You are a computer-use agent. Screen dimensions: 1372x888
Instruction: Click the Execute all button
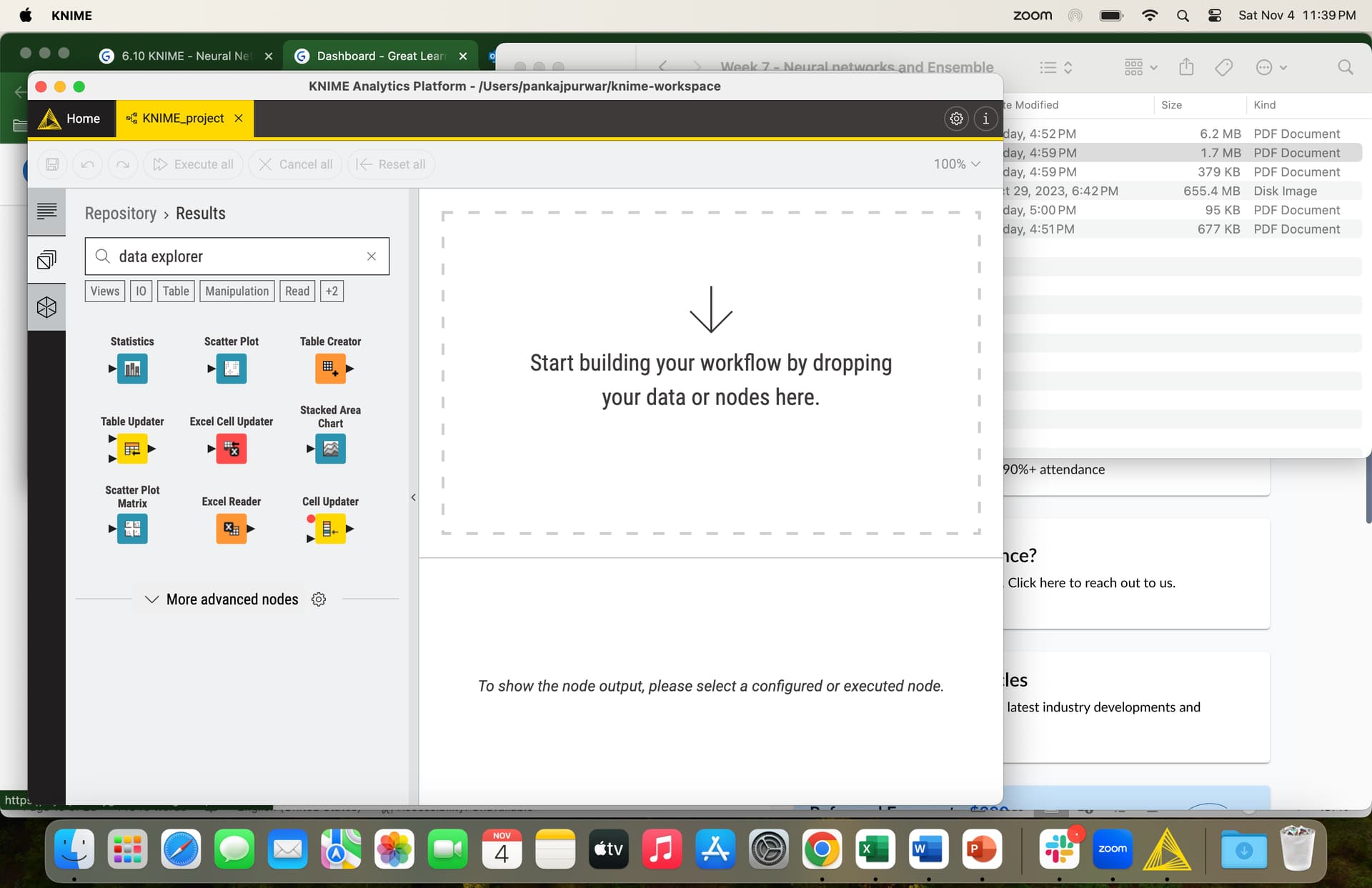click(194, 164)
